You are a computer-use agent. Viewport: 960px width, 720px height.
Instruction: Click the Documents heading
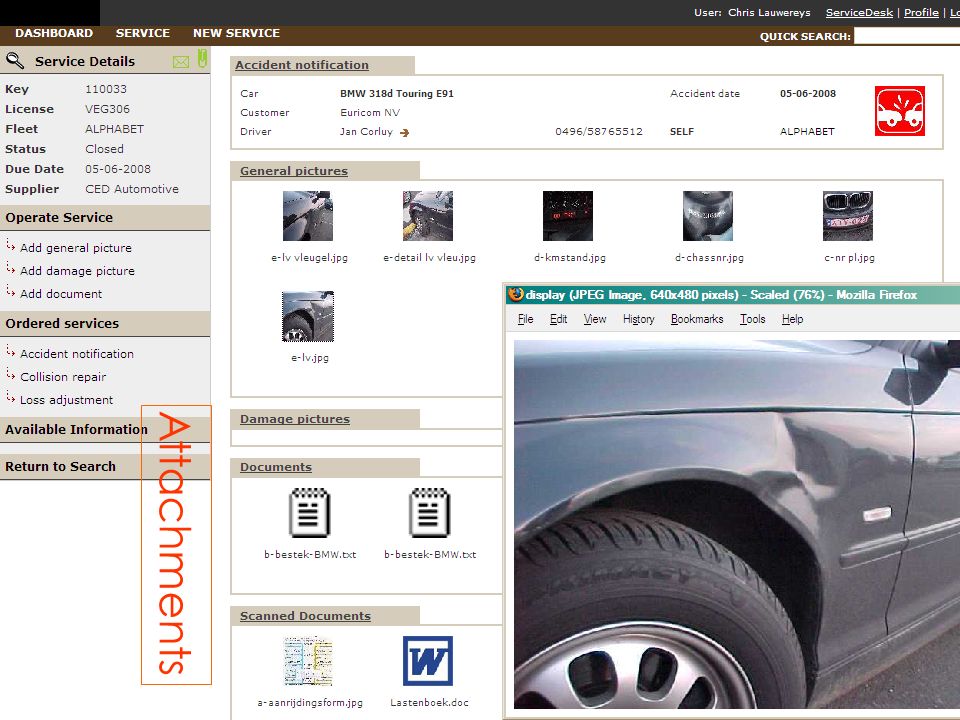click(x=276, y=467)
